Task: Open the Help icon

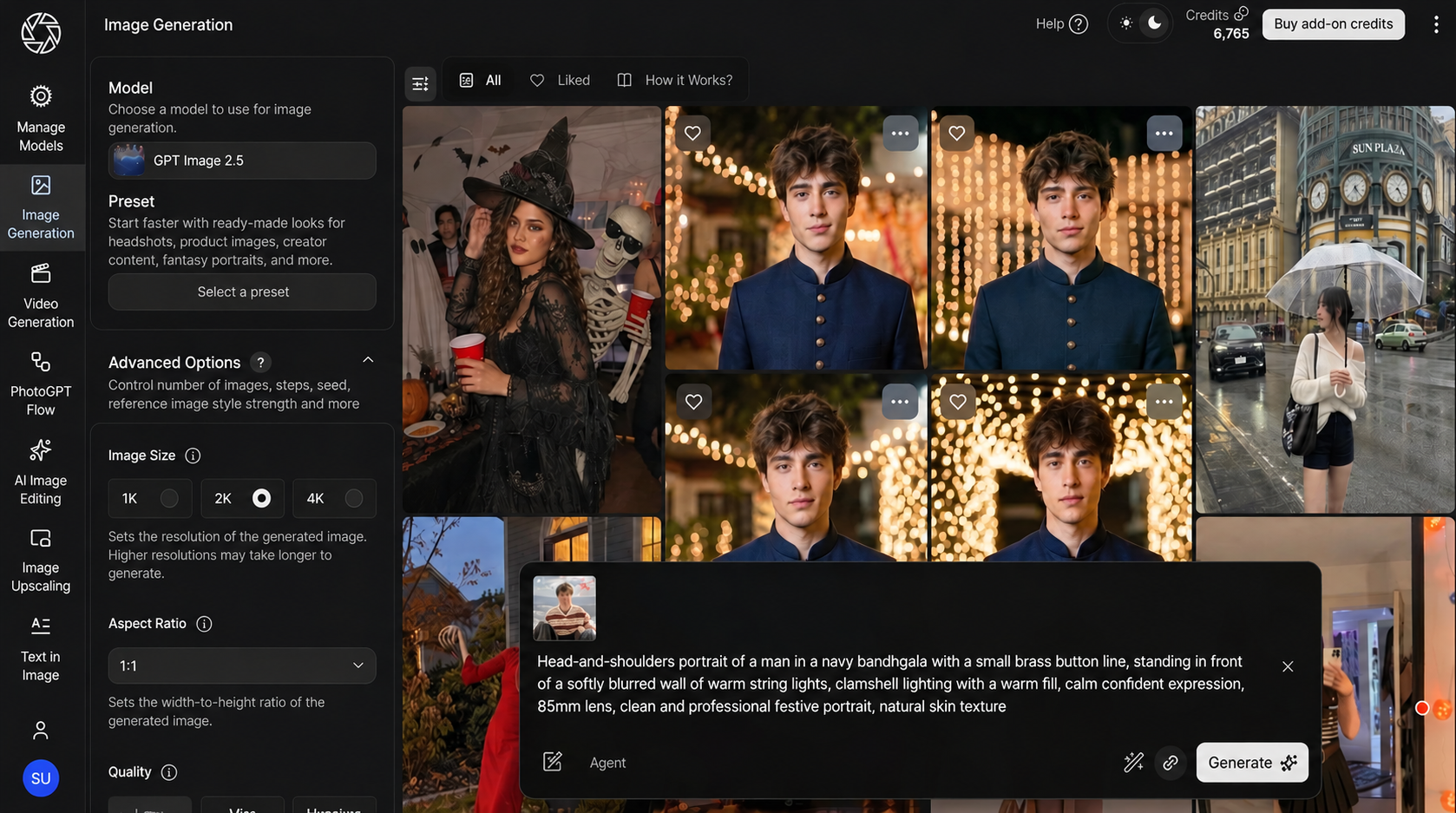Action: pos(1079,24)
